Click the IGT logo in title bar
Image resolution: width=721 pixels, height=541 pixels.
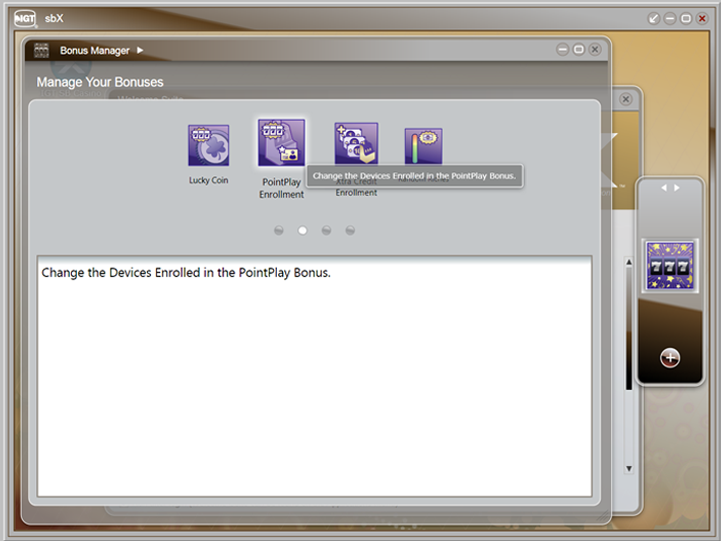[x=25, y=18]
